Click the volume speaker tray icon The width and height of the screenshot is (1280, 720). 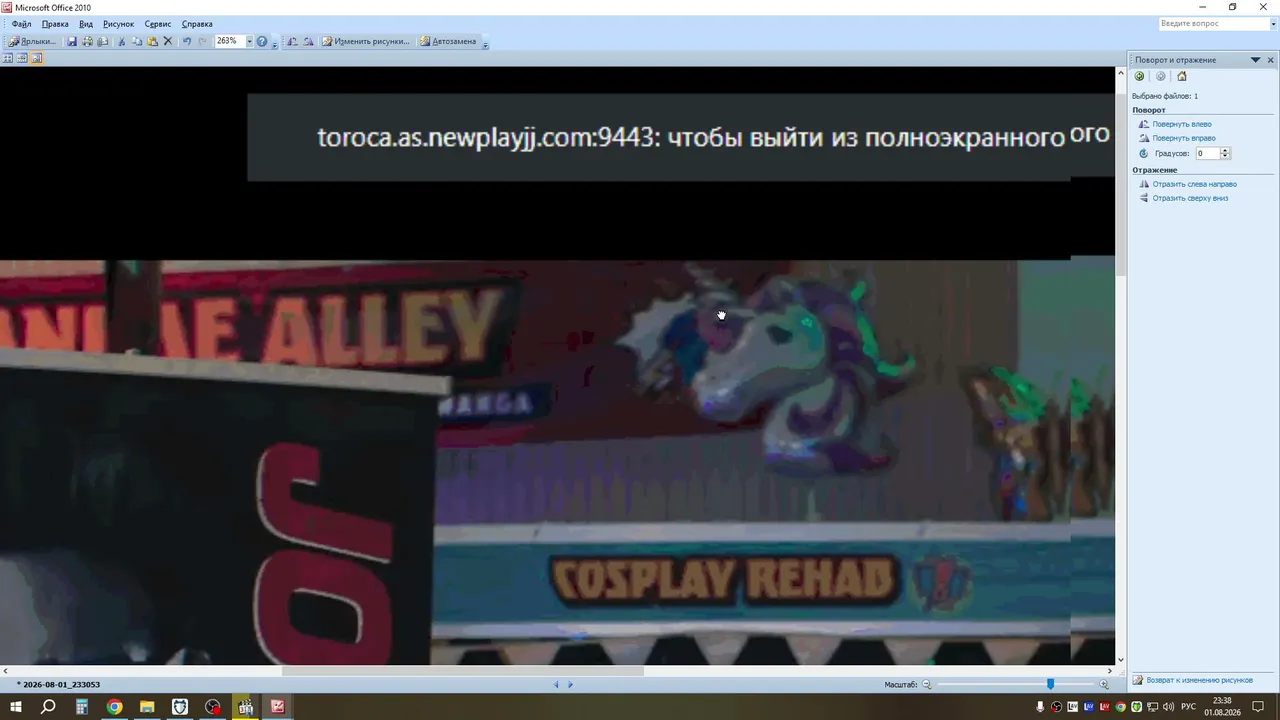1169,707
